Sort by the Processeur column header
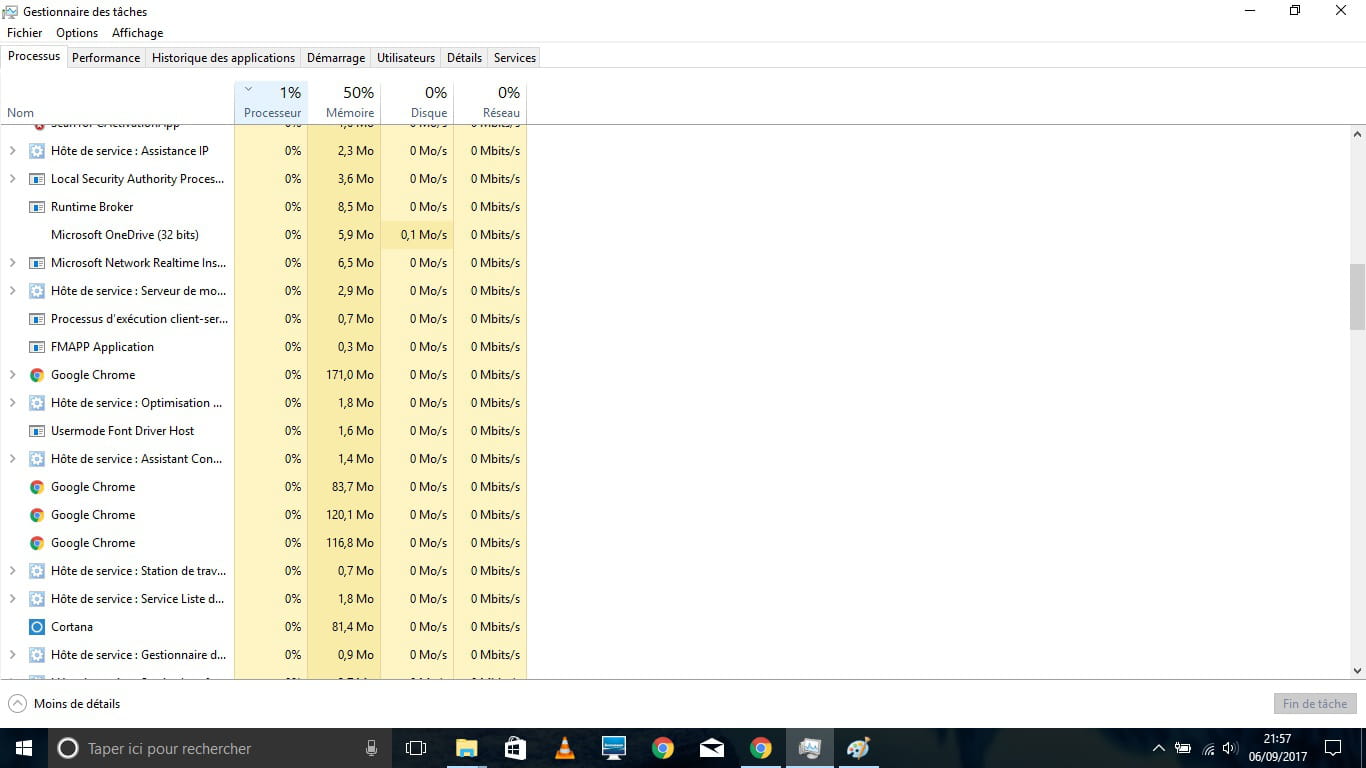This screenshot has height=768, width=1366. (271, 103)
